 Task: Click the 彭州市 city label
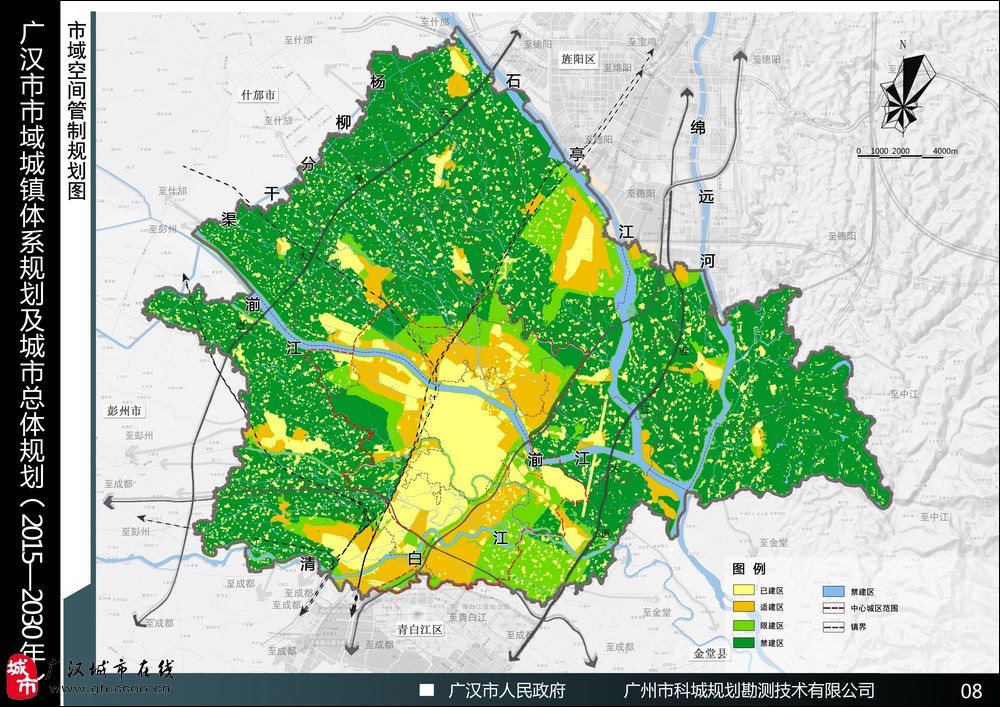(126, 410)
